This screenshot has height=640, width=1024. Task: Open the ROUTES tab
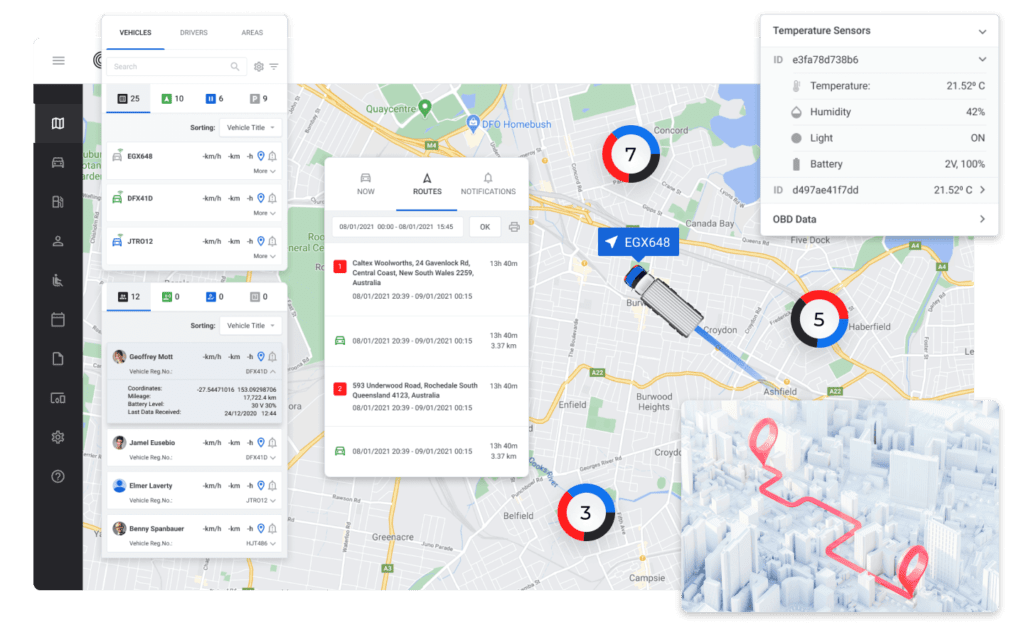pos(427,184)
